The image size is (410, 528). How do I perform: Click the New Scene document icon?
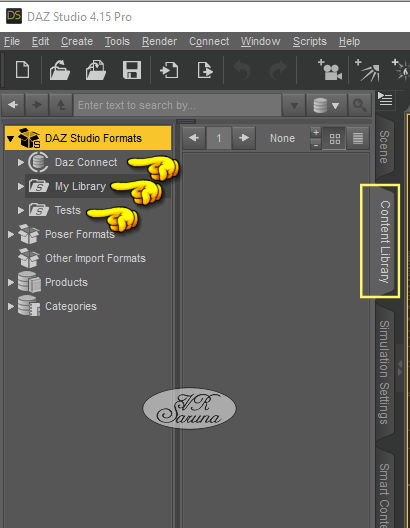pyautogui.click(x=23, y=70)
